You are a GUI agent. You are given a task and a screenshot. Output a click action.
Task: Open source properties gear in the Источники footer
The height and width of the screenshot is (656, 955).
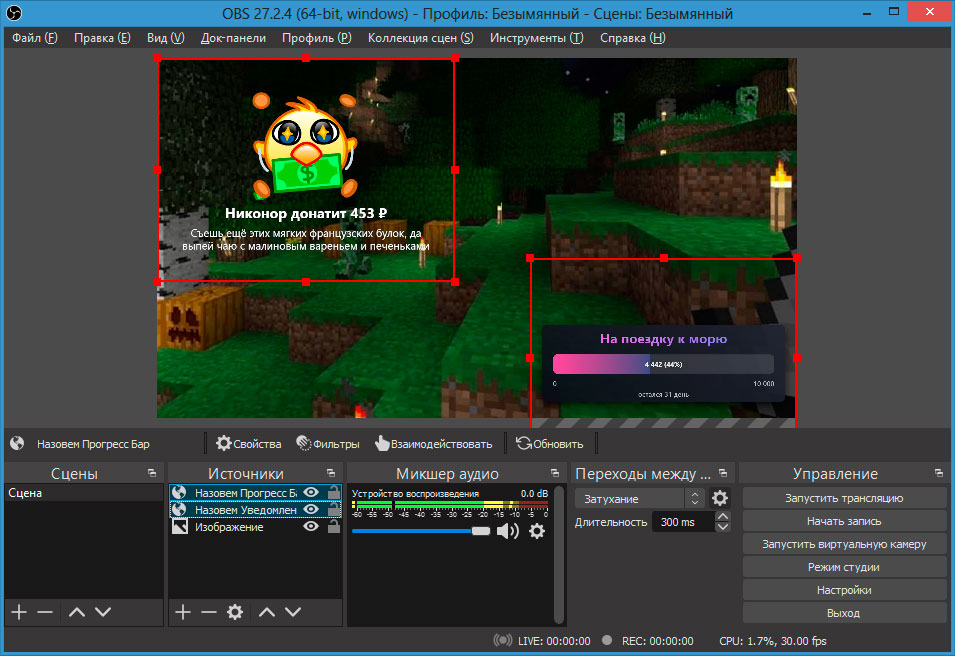(x=235, y=612)
